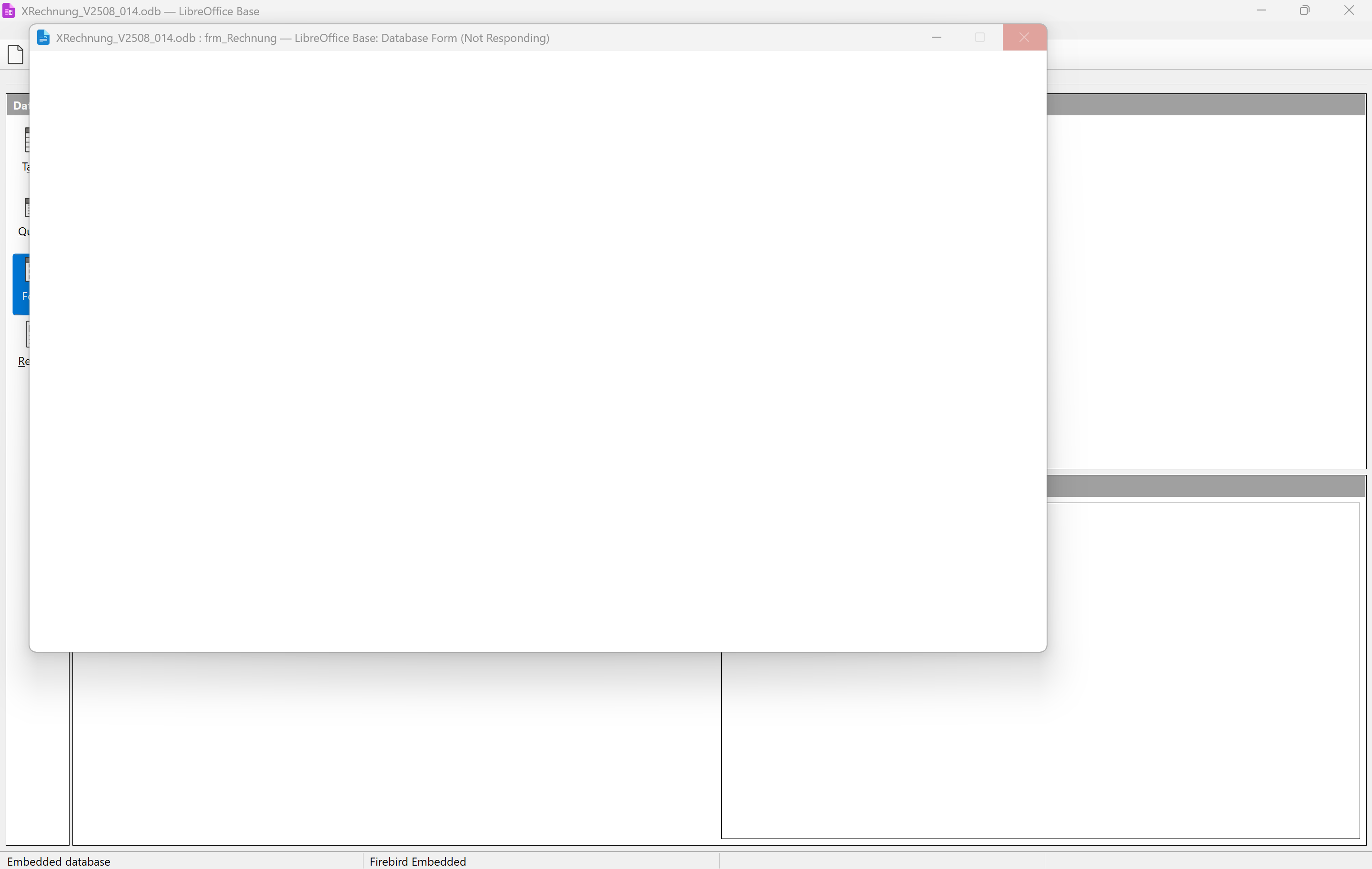Click the frm_Rechnung form window title bar

coord(684,38)
